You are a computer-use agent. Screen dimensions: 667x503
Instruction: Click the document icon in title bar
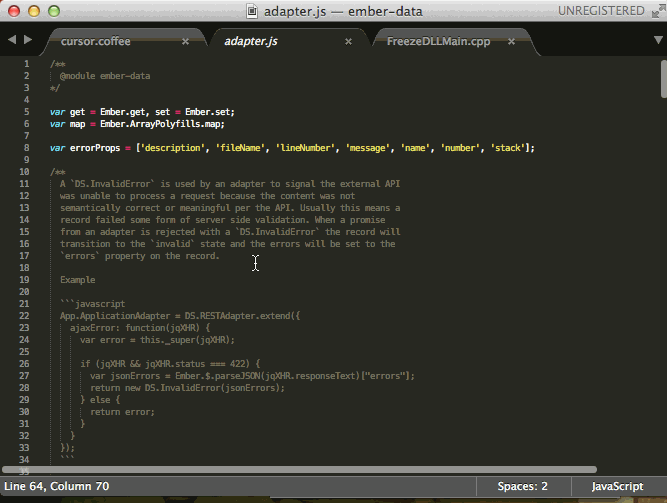[x=252, y=11]
